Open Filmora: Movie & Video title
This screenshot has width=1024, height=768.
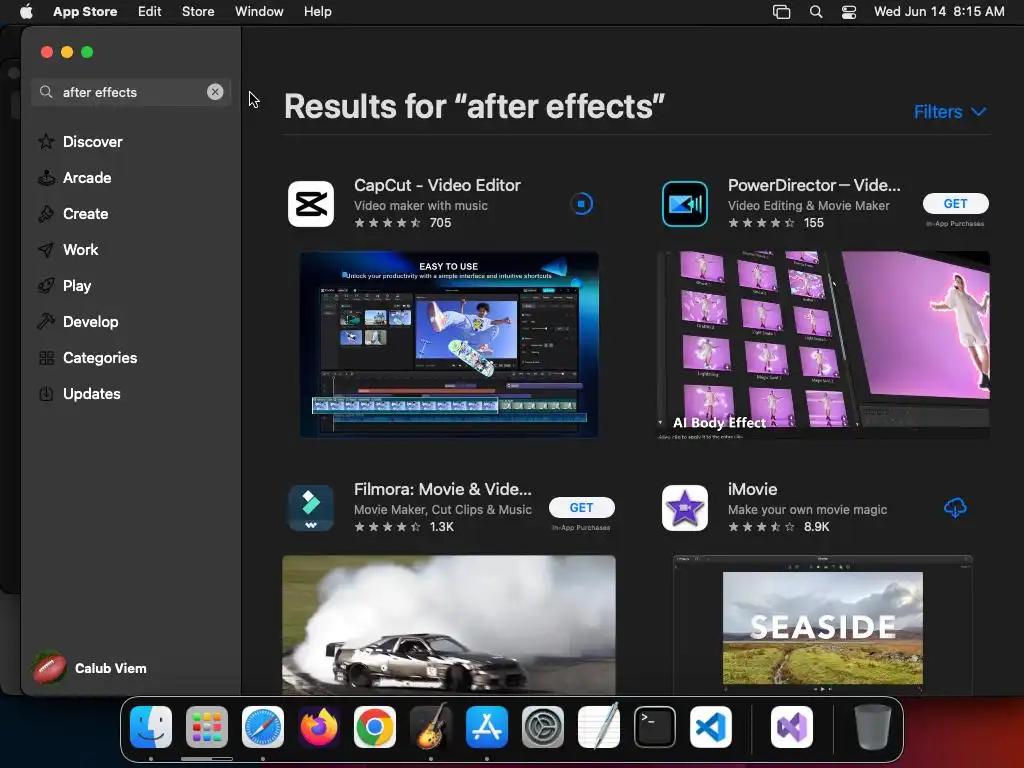[443, 489]
